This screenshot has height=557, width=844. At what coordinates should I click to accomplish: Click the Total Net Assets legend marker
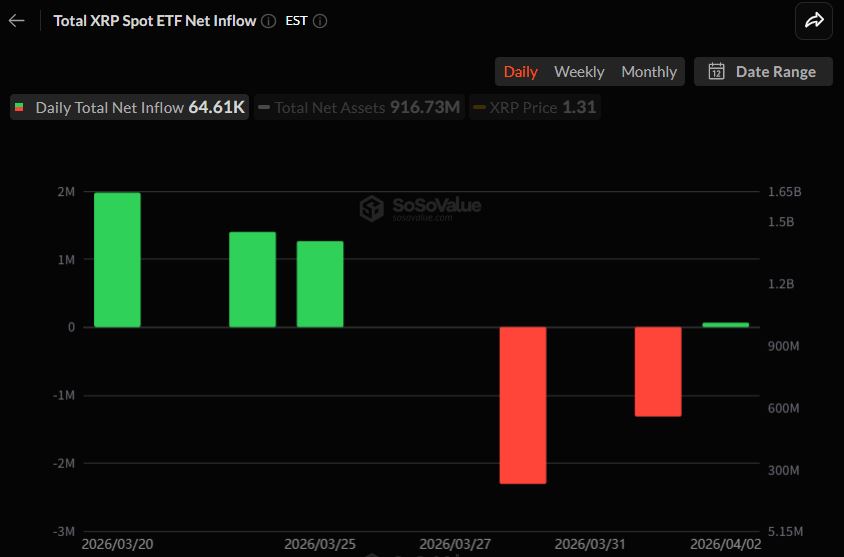pos(264,107)
